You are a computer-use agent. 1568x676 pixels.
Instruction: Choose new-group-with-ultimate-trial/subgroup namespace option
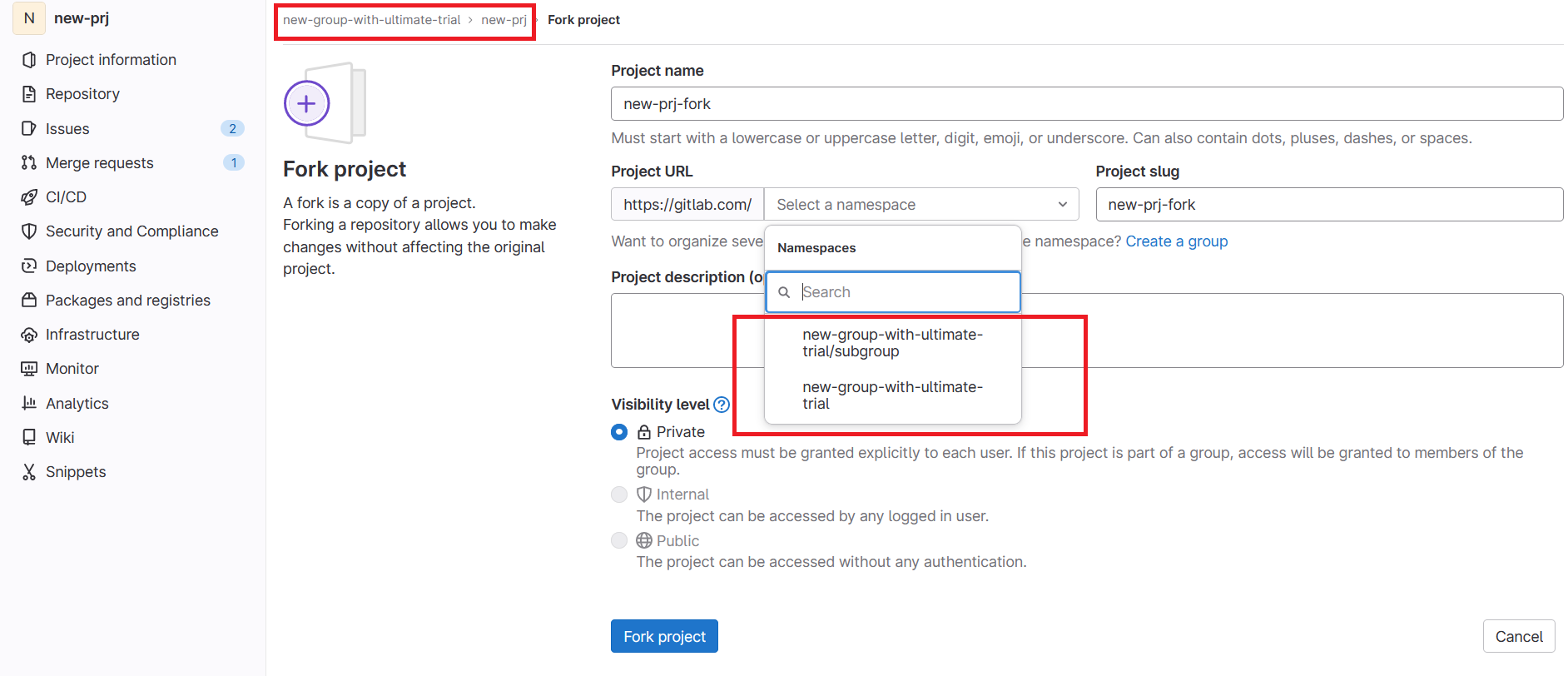(x=892, y=343)
